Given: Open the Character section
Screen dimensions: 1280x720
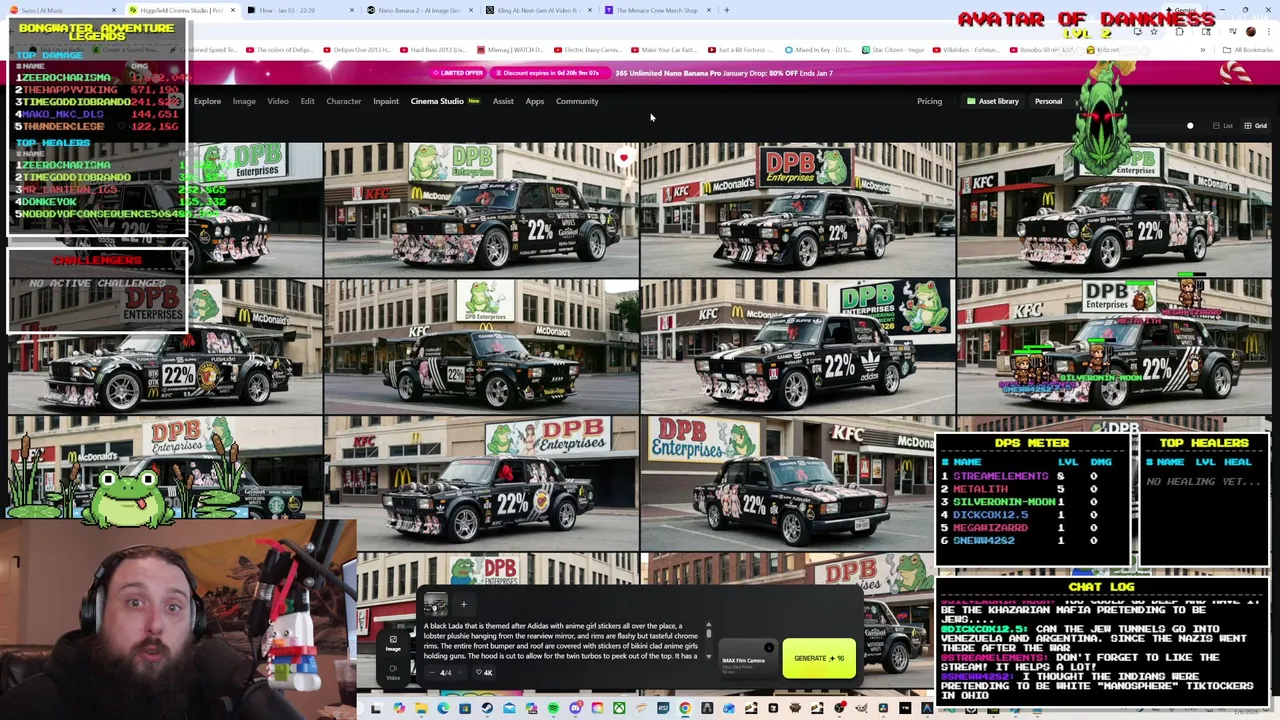Looking at the screenshot, I should pos(343,101).
